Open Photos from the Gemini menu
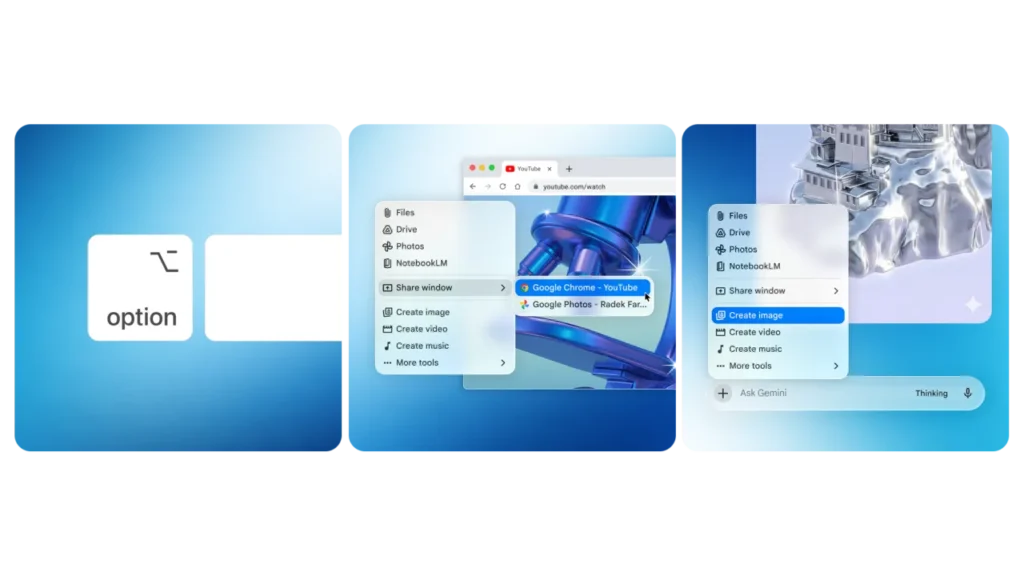Viewport: 1024px width, 576px height. click(743, 249)
